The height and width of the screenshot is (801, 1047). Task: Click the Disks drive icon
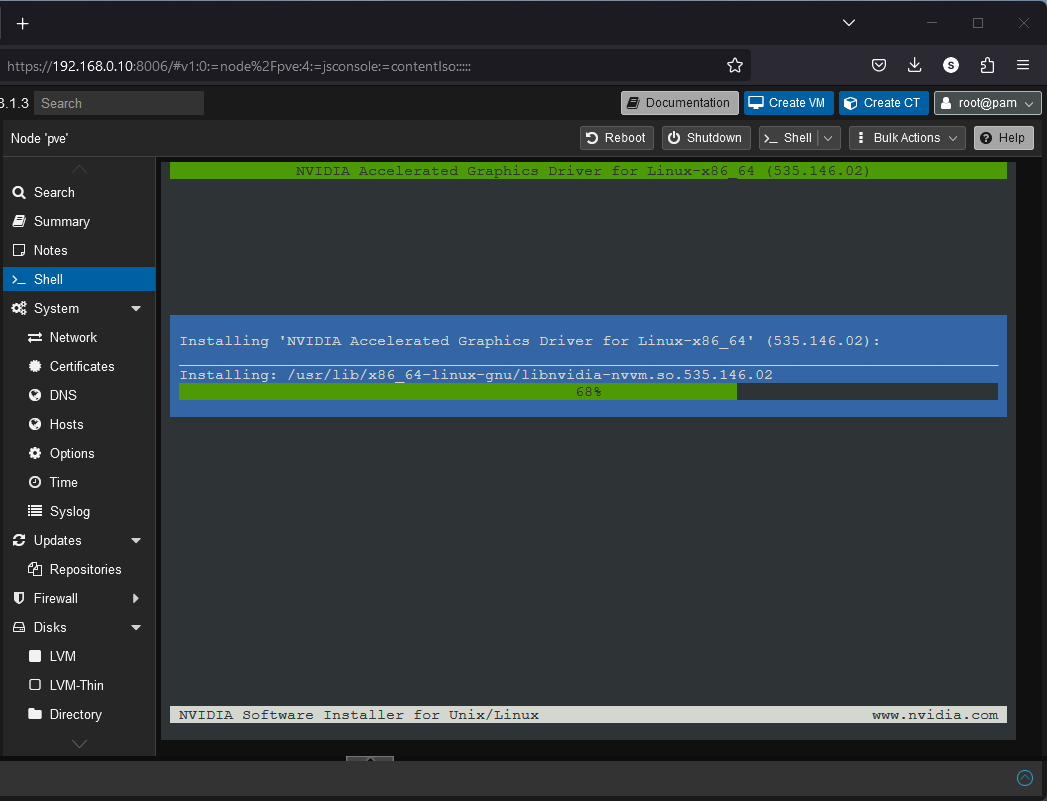pos(19,627)
